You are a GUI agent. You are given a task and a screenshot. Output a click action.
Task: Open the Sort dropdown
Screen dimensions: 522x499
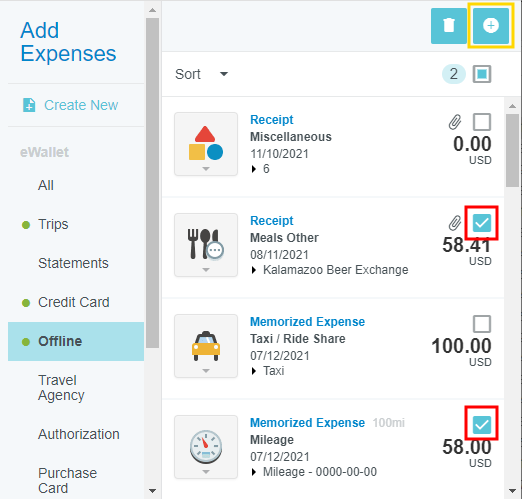(x=201, y=74)
